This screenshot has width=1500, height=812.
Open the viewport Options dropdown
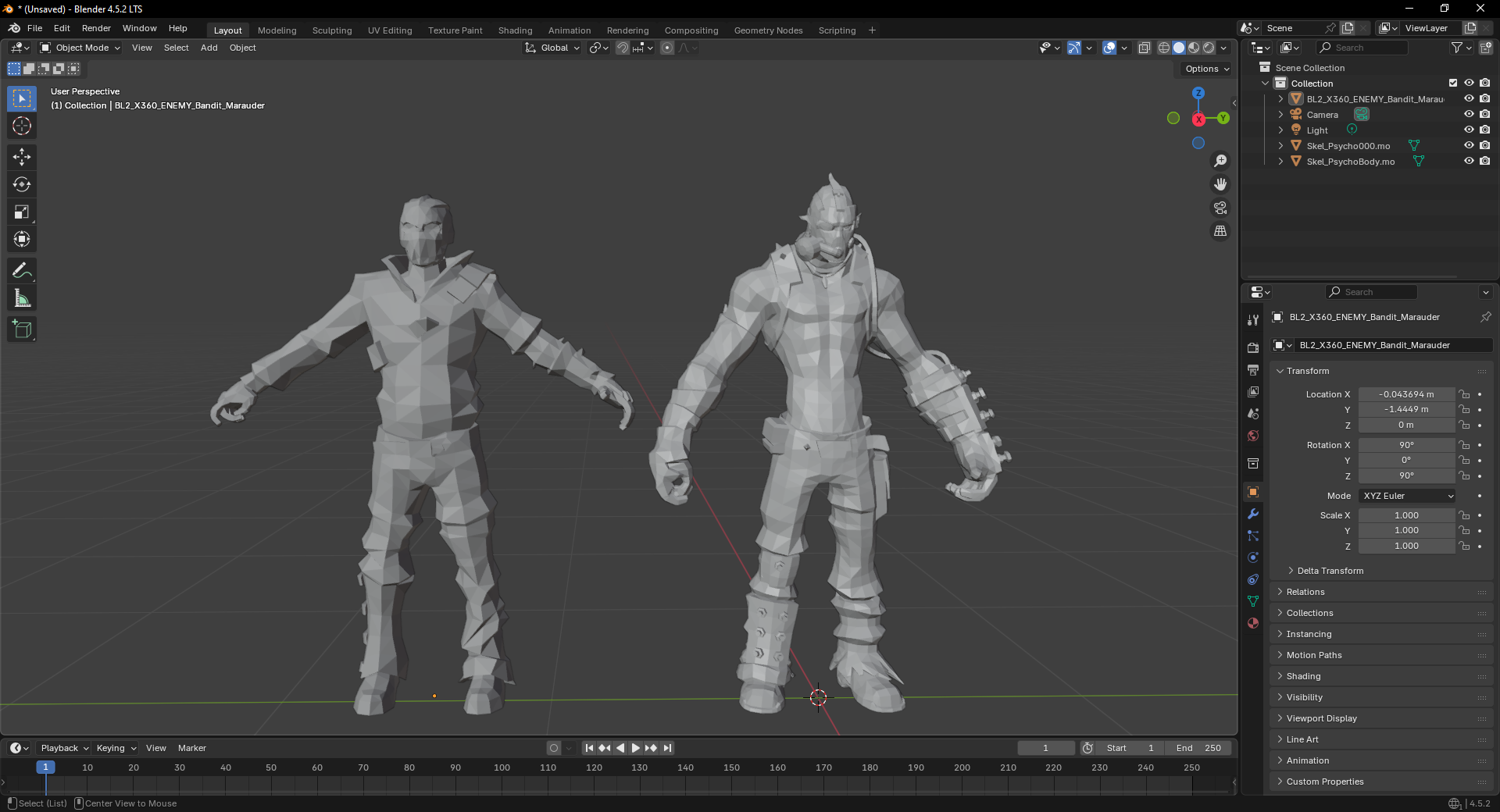click(x=1206, y=69)
